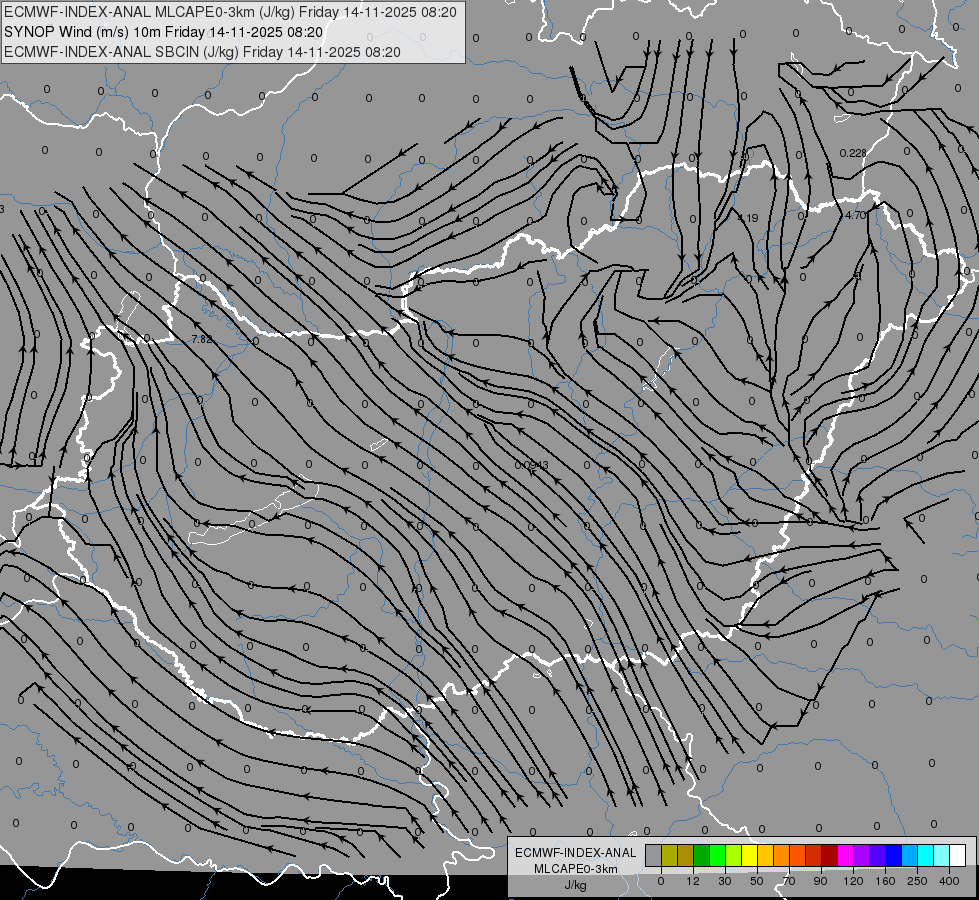Click the gray swatch in the MLCAPE legend
The width and height of the screenshot is (979, 900).
coord(654,855)
